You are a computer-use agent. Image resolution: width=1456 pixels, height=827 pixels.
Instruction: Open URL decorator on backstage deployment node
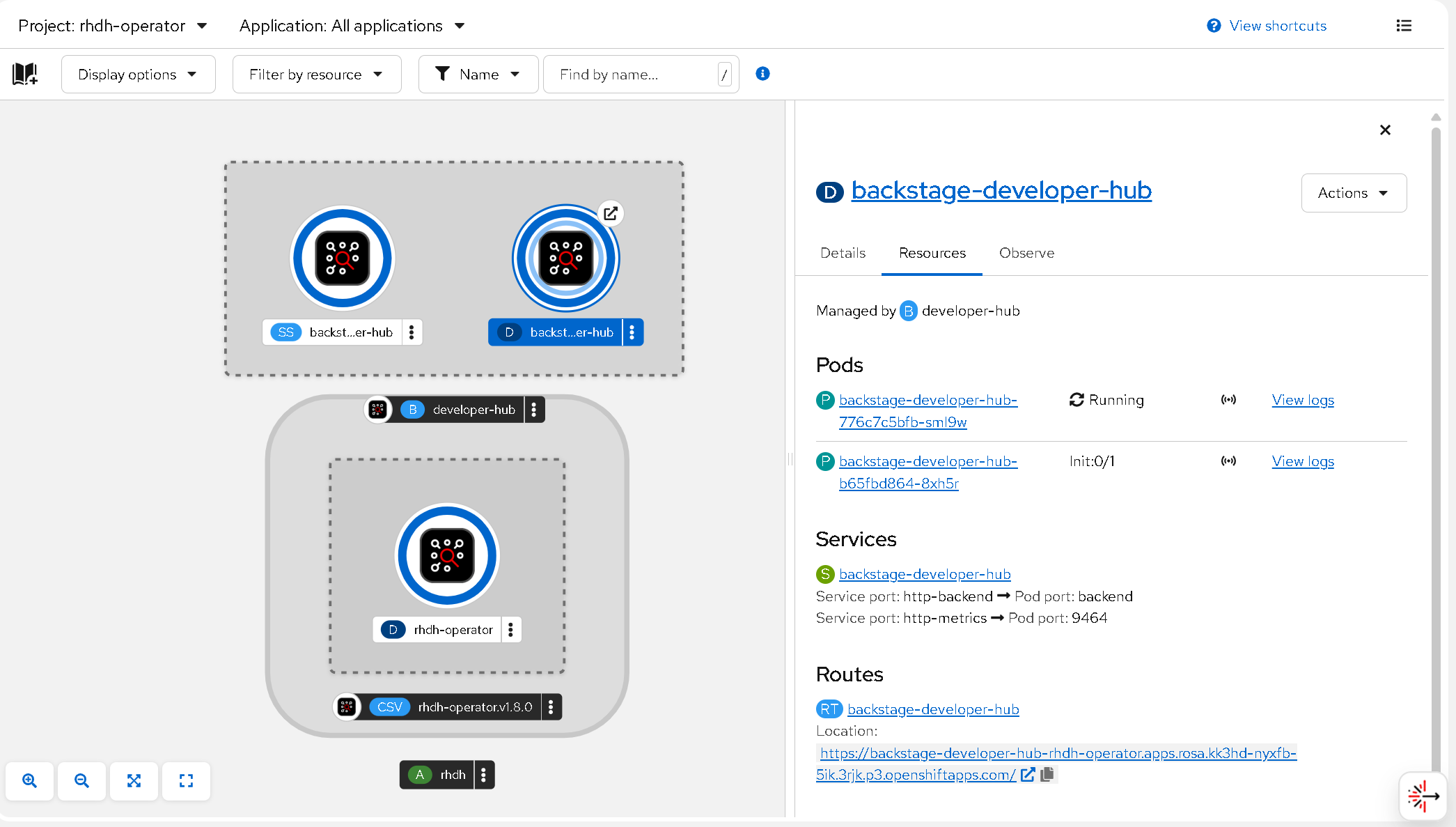pyautogui.click(x=611, y=213)
